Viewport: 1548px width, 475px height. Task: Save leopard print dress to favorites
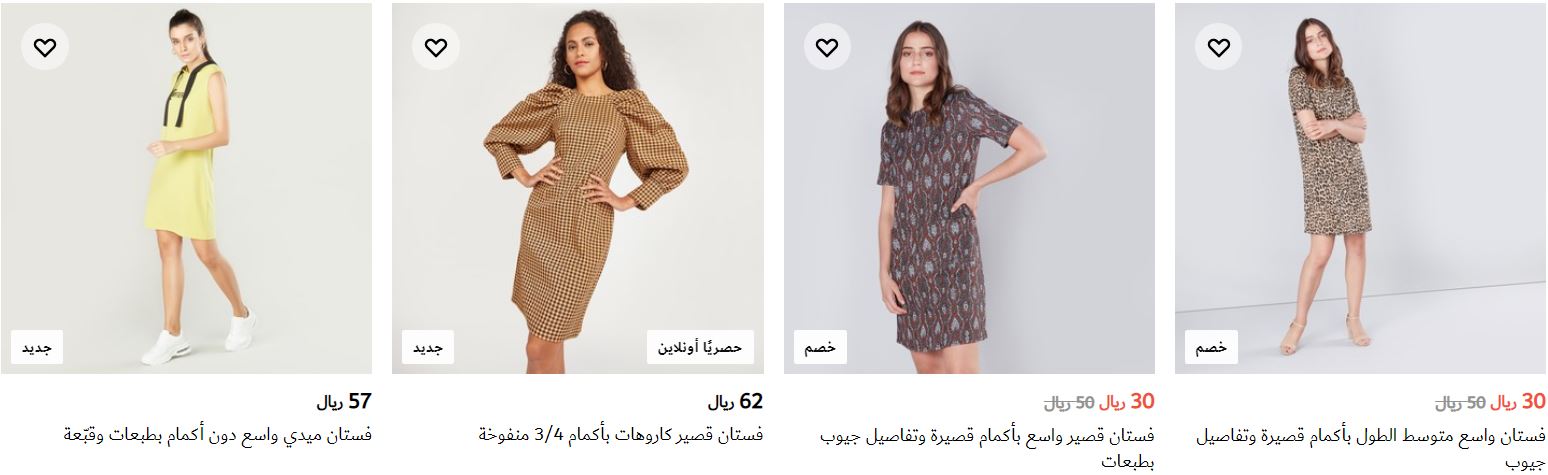pos(1218,47)
